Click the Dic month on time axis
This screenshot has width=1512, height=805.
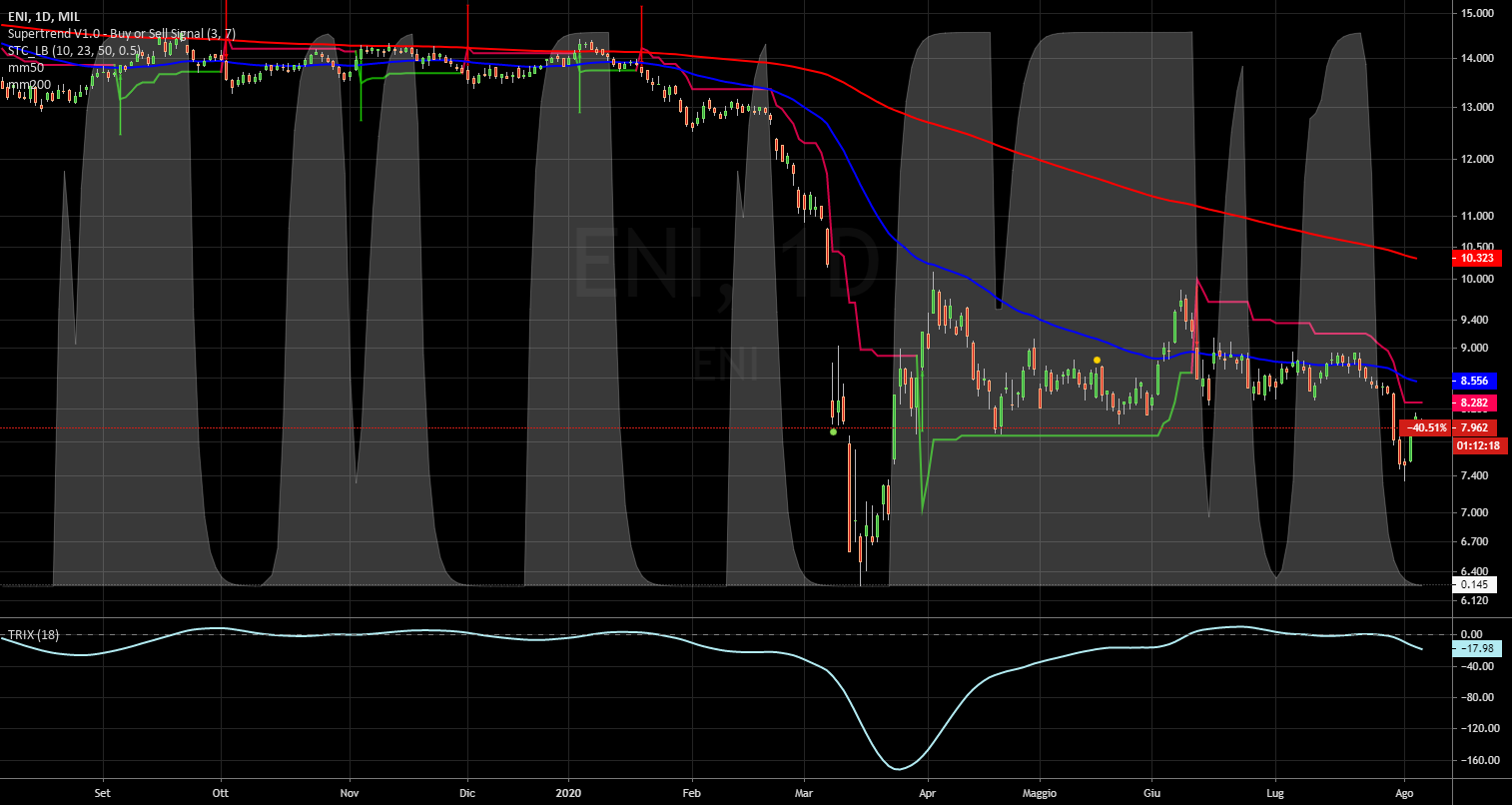pos(466,794)
